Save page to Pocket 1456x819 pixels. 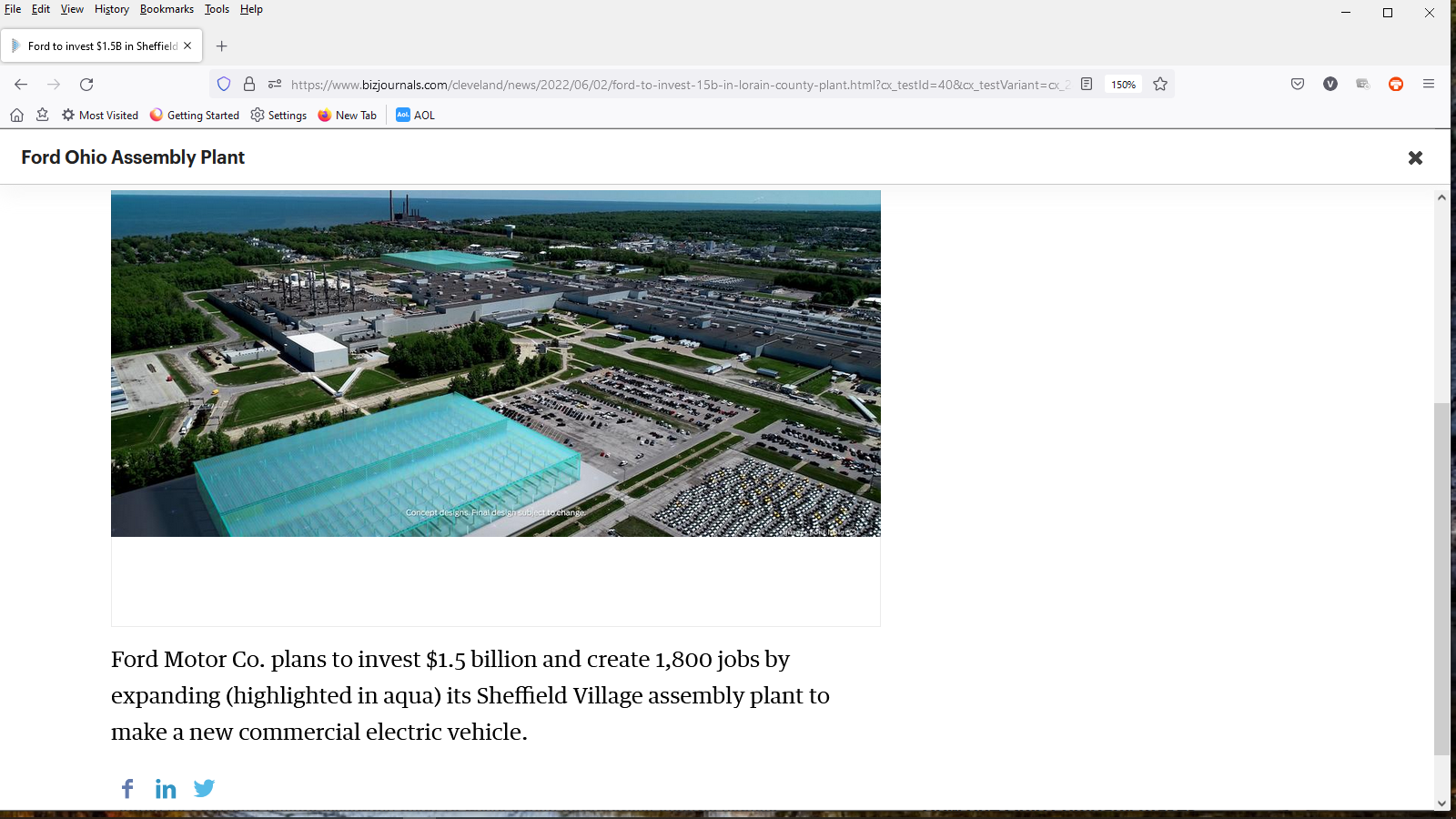(1298, 85)
